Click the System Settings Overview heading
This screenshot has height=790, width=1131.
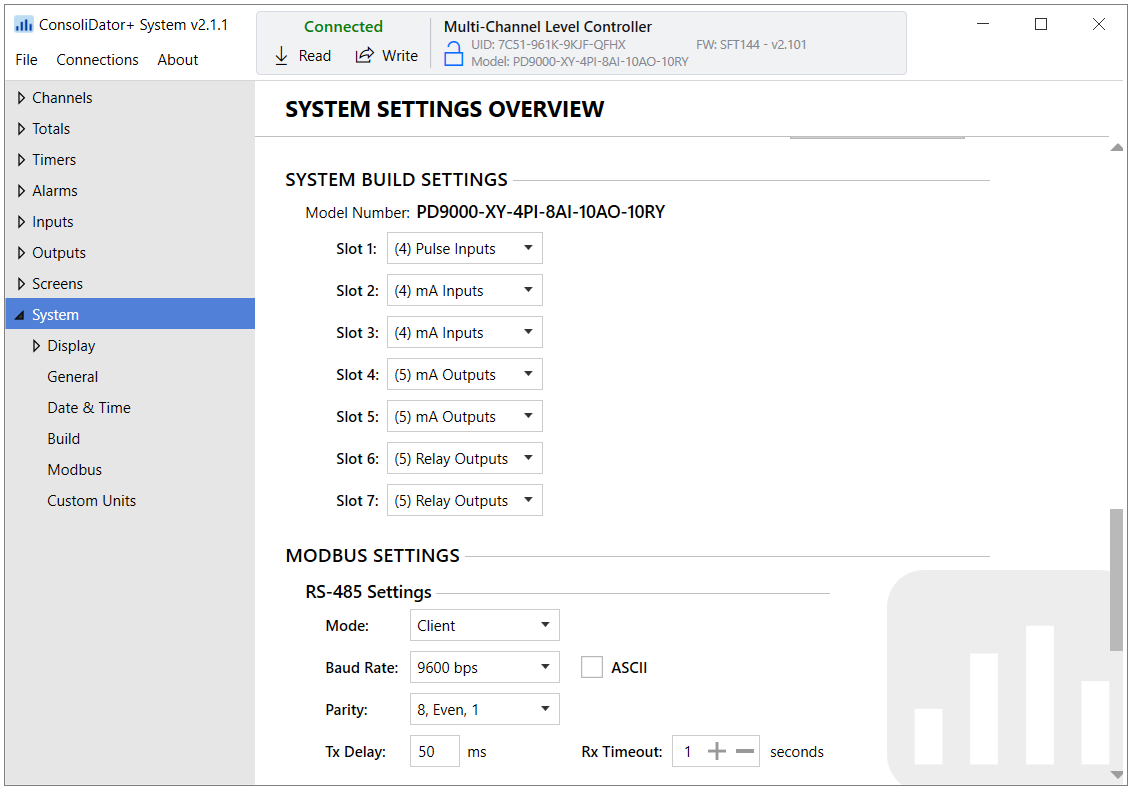(444, 109)
